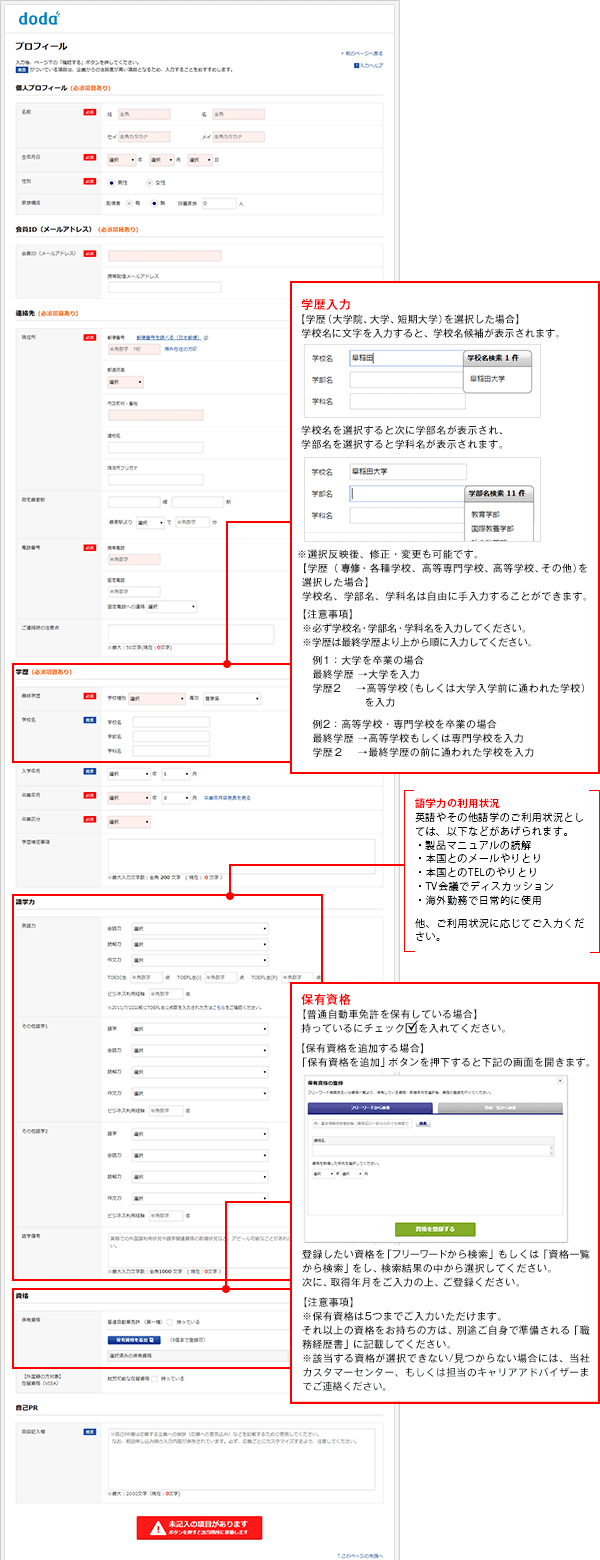This screenshot has width=600, height=1560.
Task: Open the 入力ヘルプ help link
Action: coord(368,65)
